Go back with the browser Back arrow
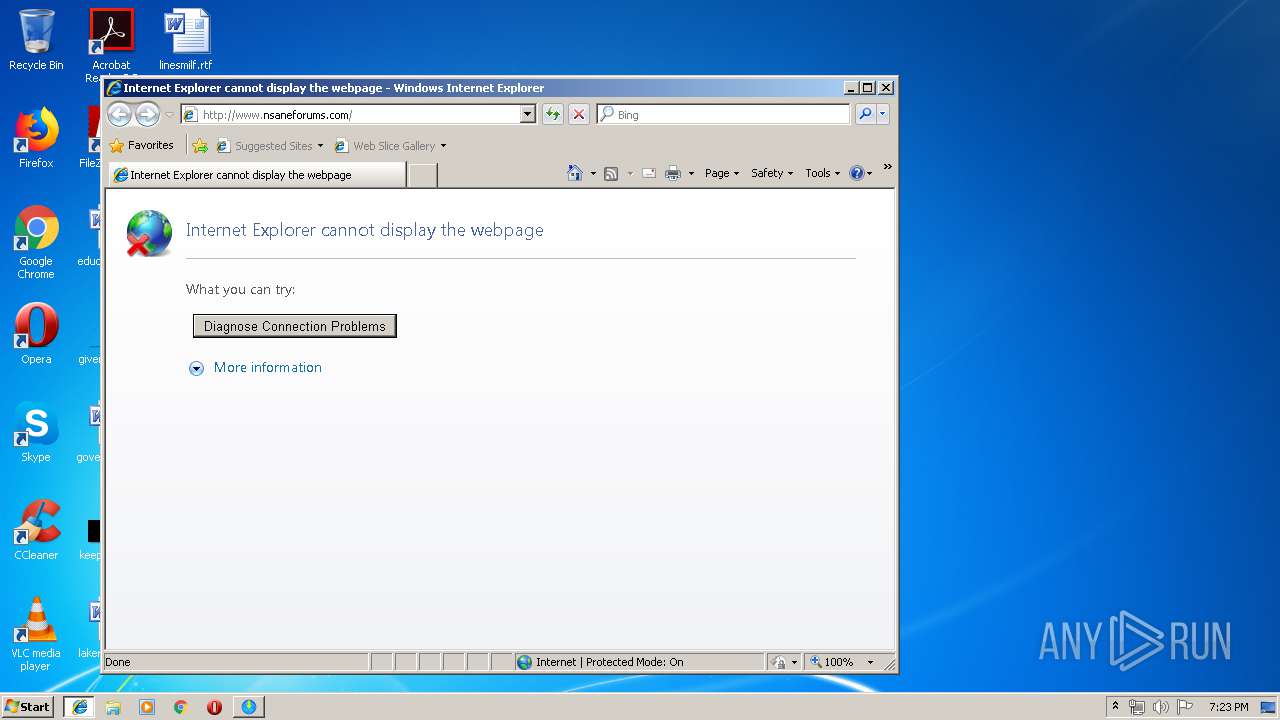 pyautogui.click(x=119, y=115)
